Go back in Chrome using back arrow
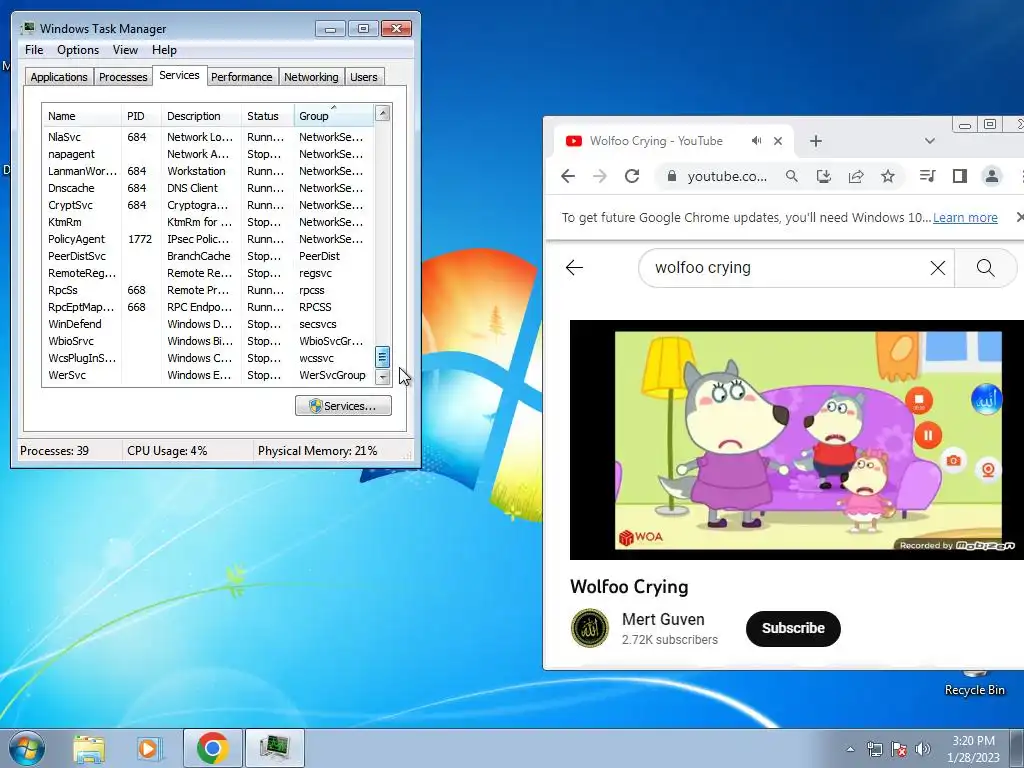 click(x=568, y=176)
